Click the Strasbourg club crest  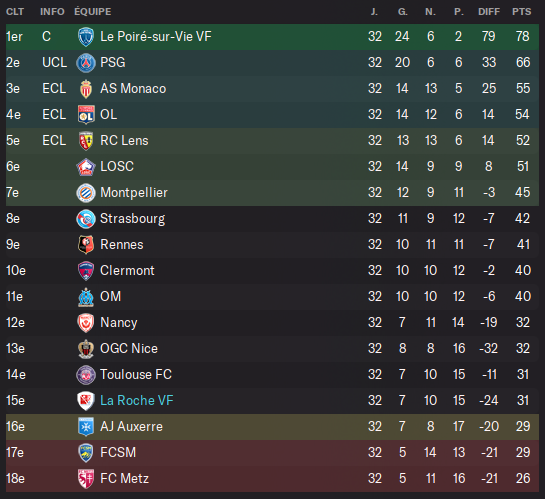pyautogui.click(x=86, y=219)
